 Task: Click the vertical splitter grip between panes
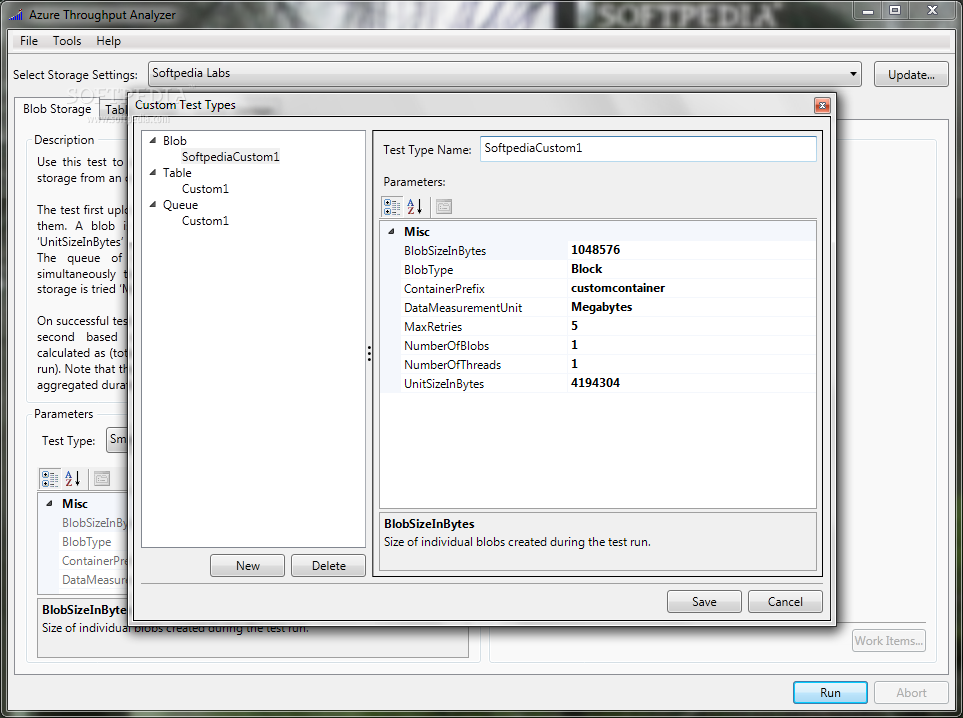[369, 353]
